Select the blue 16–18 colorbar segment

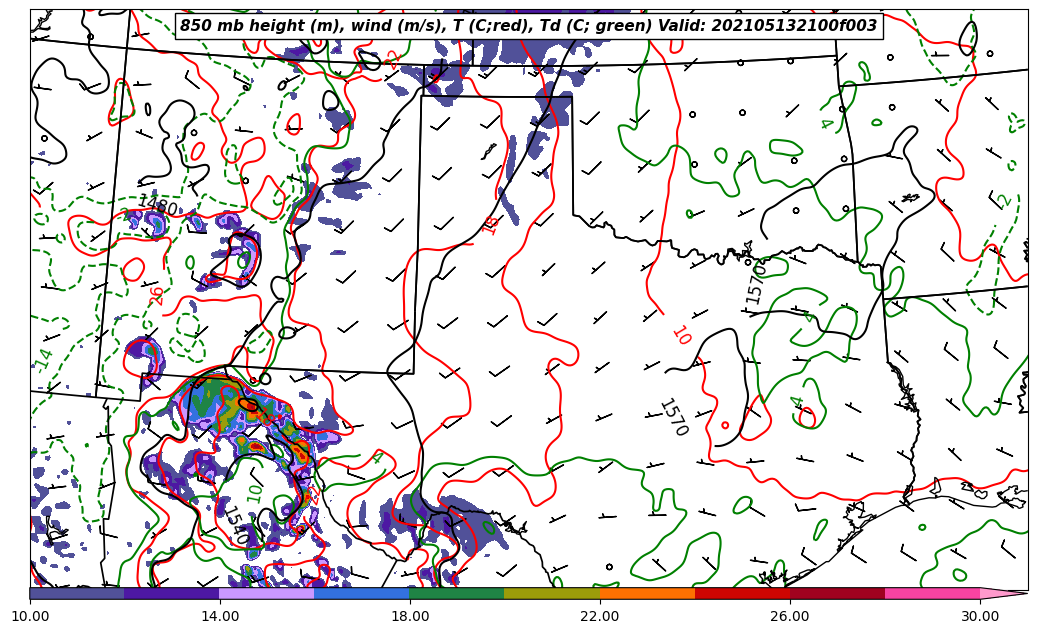click(362, 593)
